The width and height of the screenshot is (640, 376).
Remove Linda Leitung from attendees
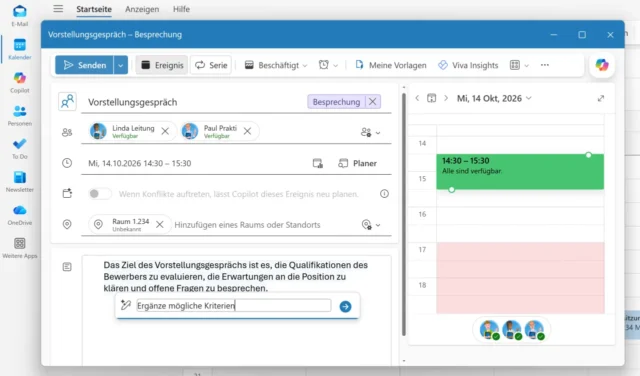pyautogui.click(x=165, y=131)
